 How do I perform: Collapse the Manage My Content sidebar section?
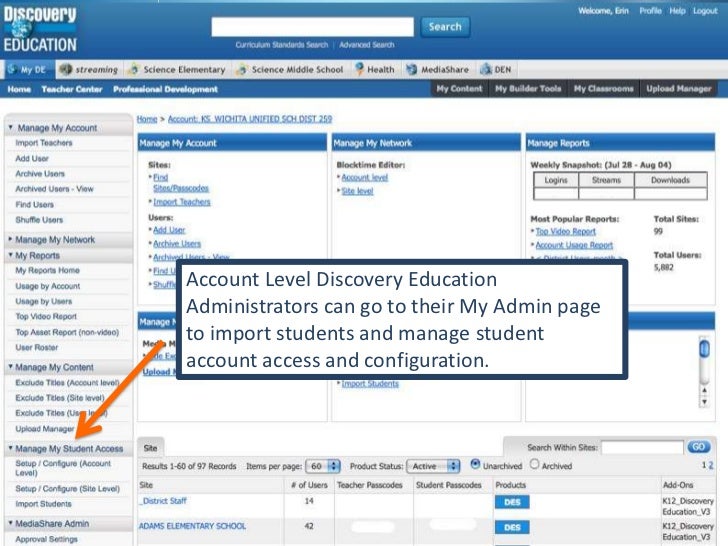tap(10, 367)
